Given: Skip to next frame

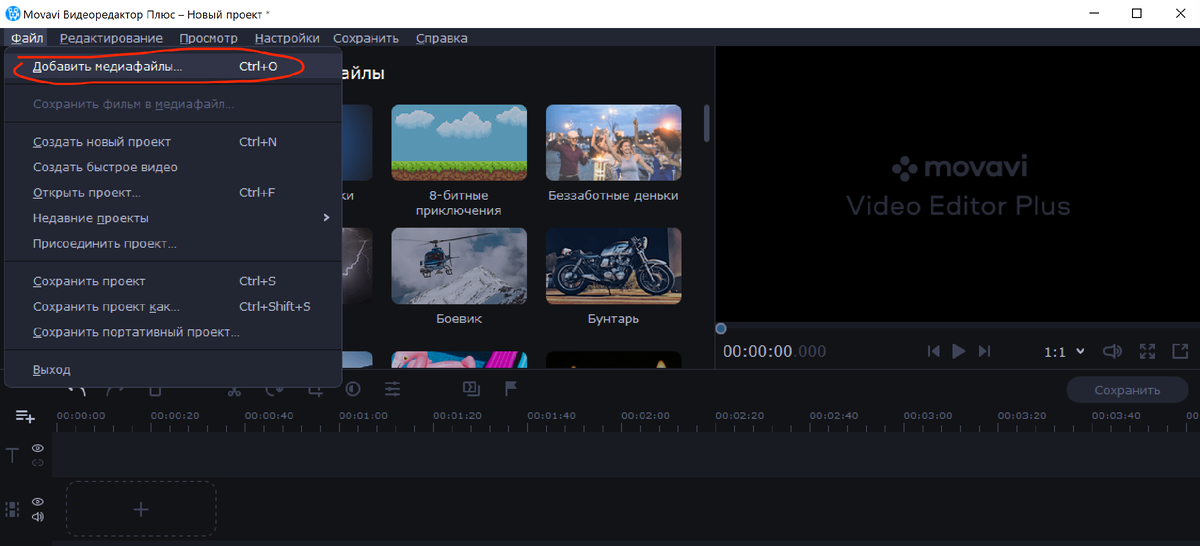Looking at the screenshot, I should (x=985, y=351).
